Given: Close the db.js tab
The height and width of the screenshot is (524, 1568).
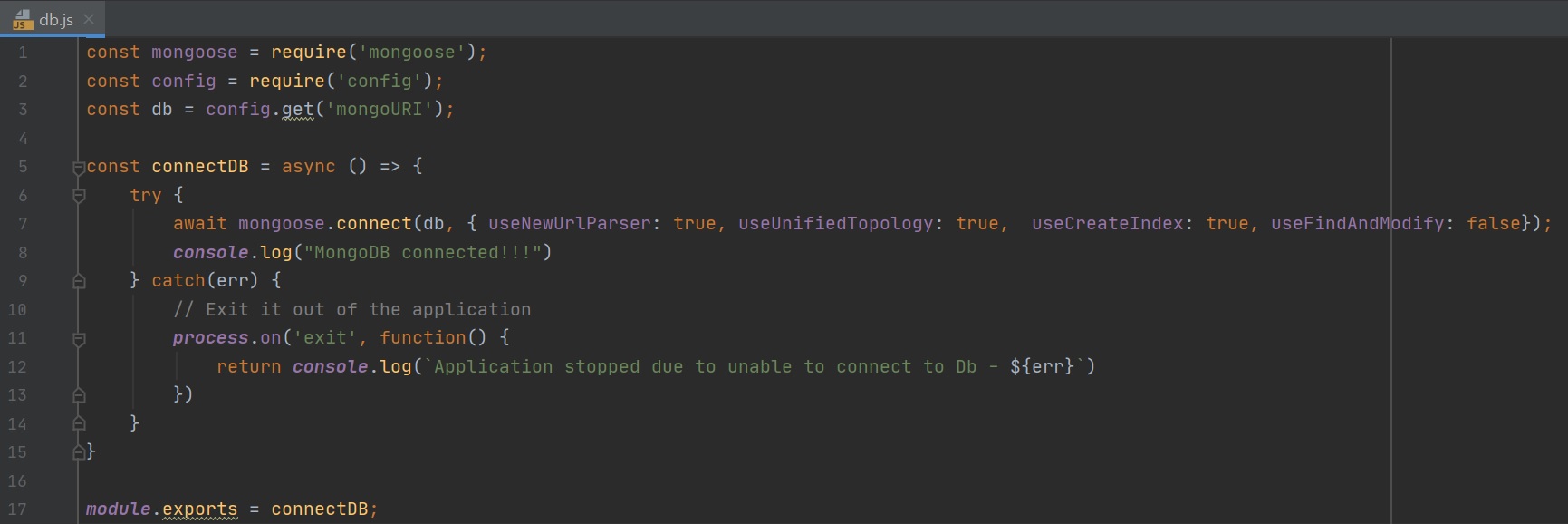Looking at the screenshot, I should pyautogui.click(x=89, y=19).
